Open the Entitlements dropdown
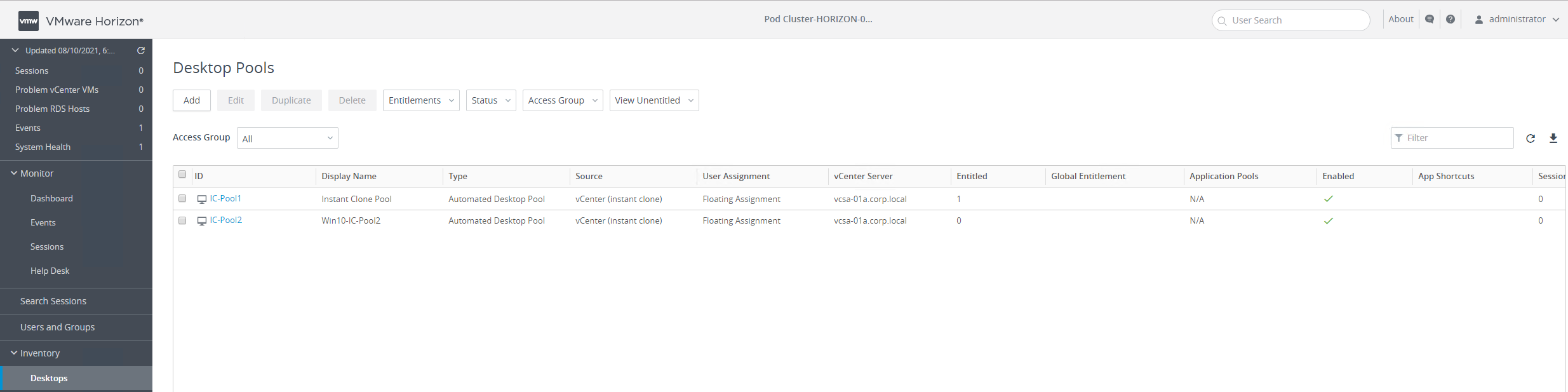The width and height of the screenshot is (1568, 392). point(421,100)
